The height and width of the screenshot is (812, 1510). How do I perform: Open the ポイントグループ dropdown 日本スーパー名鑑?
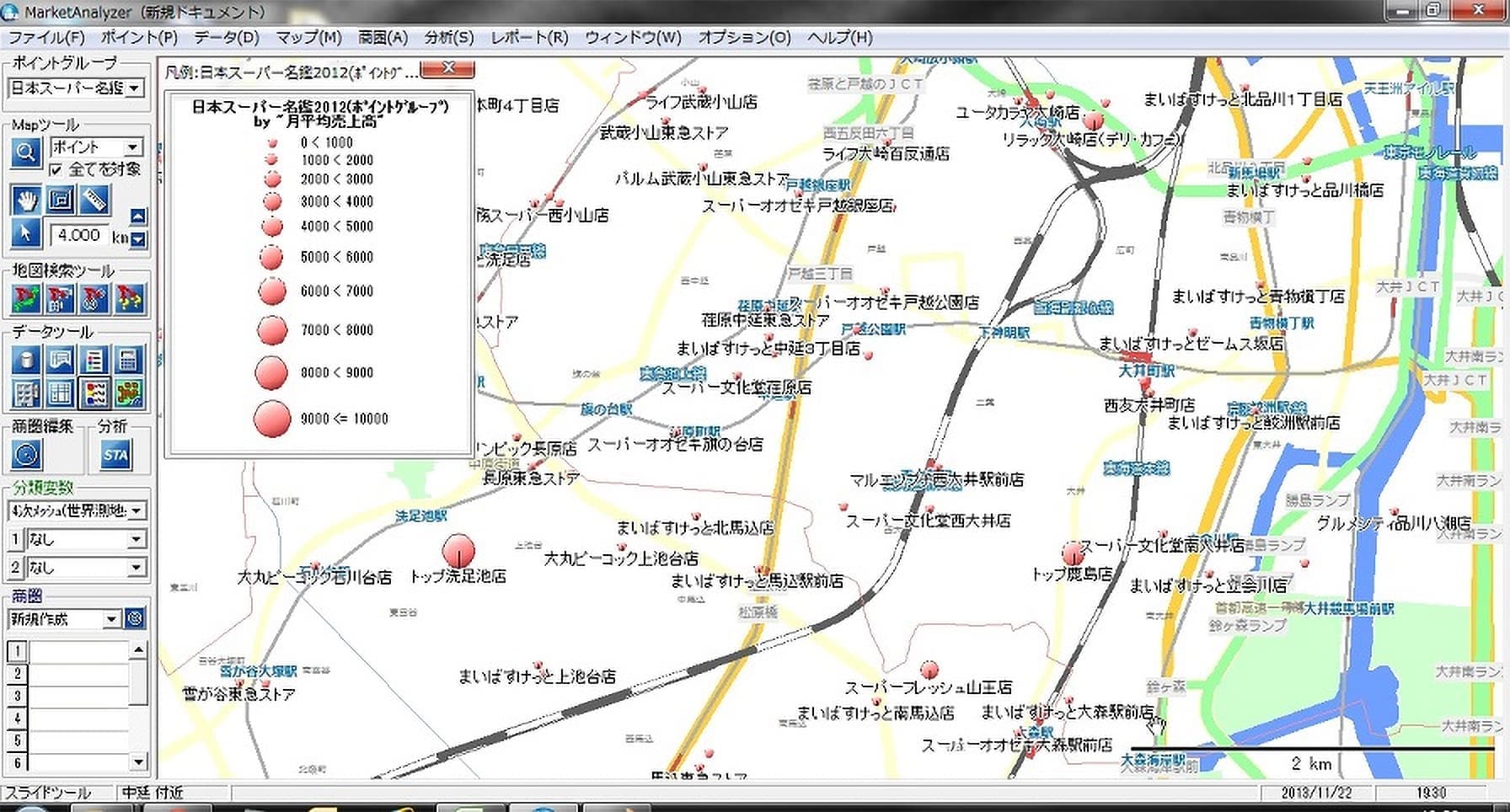(76, 88)
